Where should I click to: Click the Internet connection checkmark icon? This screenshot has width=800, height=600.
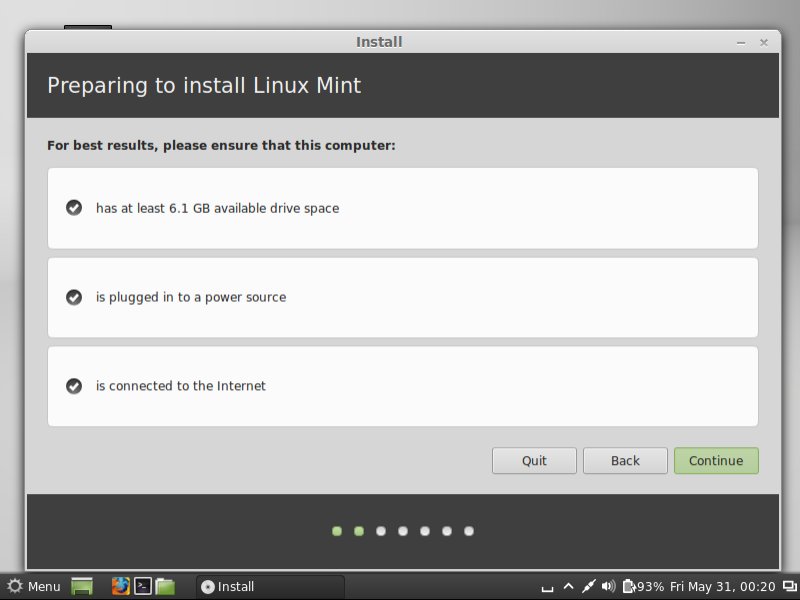coord(74,386)
